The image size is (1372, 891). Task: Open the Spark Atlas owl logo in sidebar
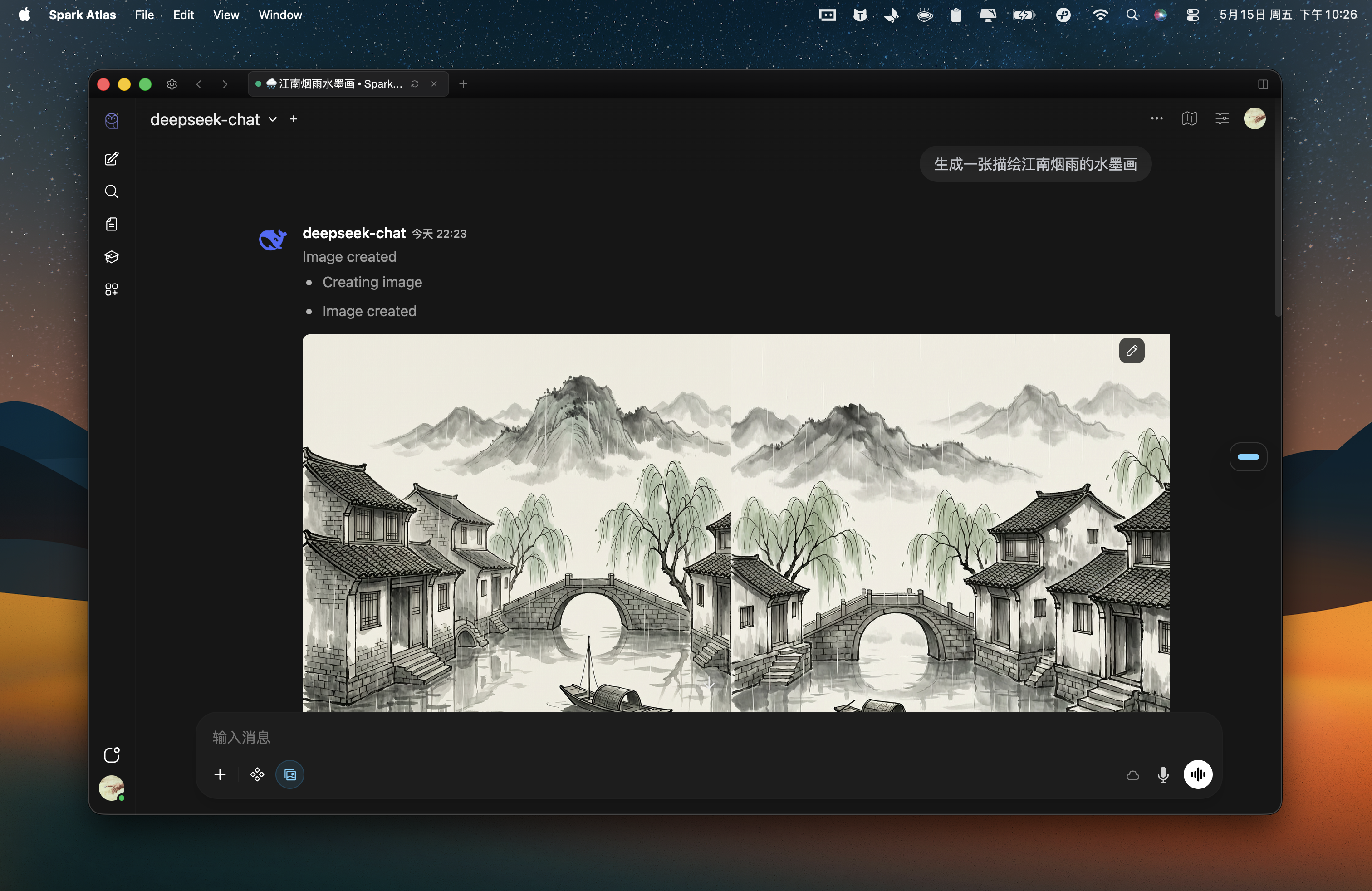[x=112, y=121]
